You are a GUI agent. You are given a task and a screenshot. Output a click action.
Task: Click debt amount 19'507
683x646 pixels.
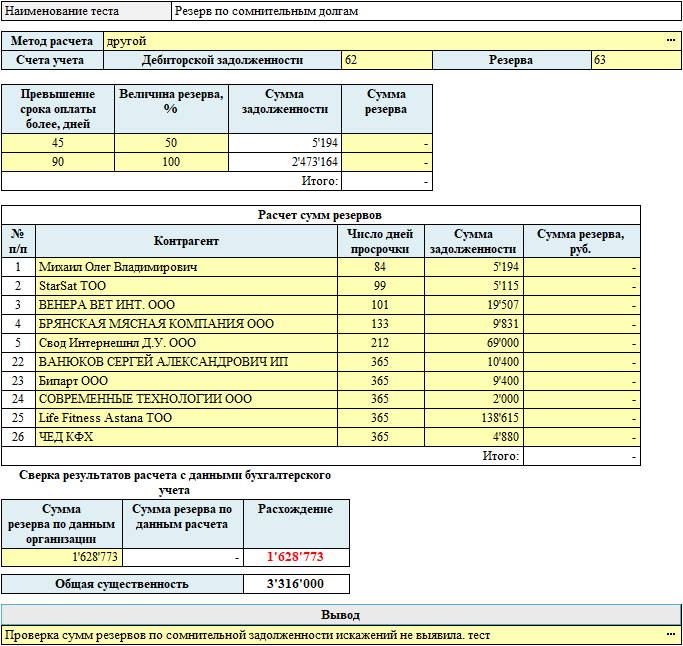click(474, 305)
